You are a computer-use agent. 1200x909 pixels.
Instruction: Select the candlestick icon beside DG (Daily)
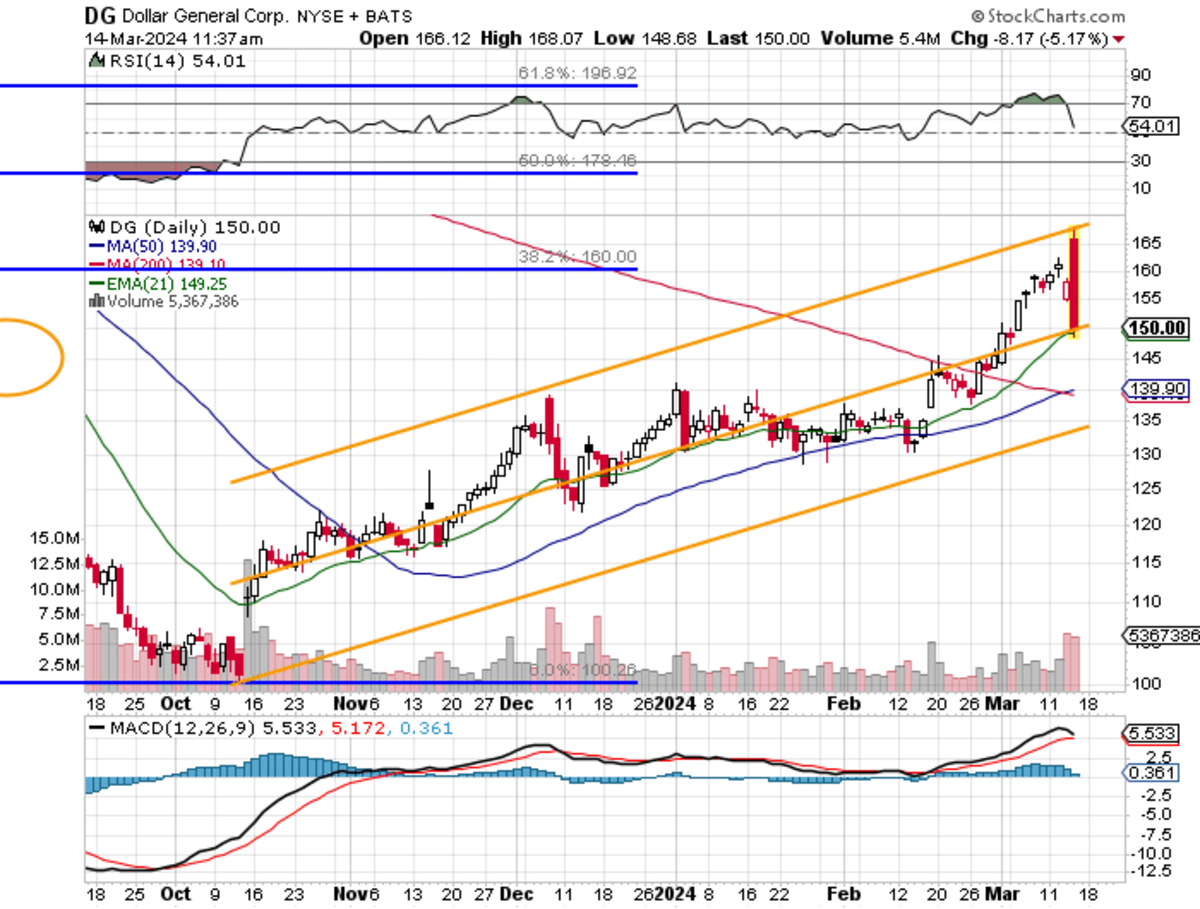[x=96, y=228]
